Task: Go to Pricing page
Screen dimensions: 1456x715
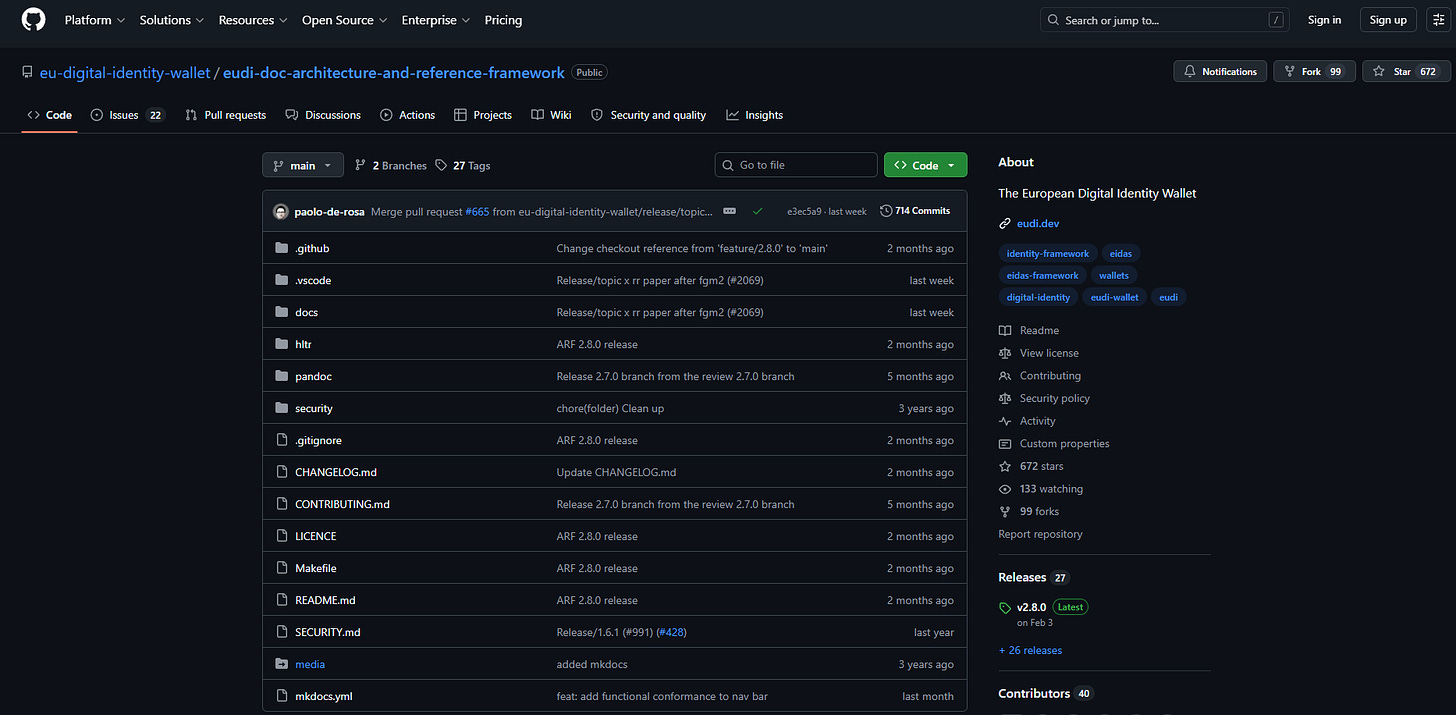Action: point(503,20)
